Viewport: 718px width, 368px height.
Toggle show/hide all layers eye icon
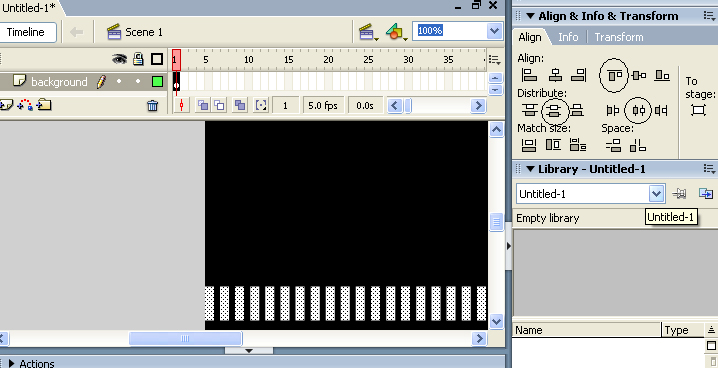click(120, 59)
